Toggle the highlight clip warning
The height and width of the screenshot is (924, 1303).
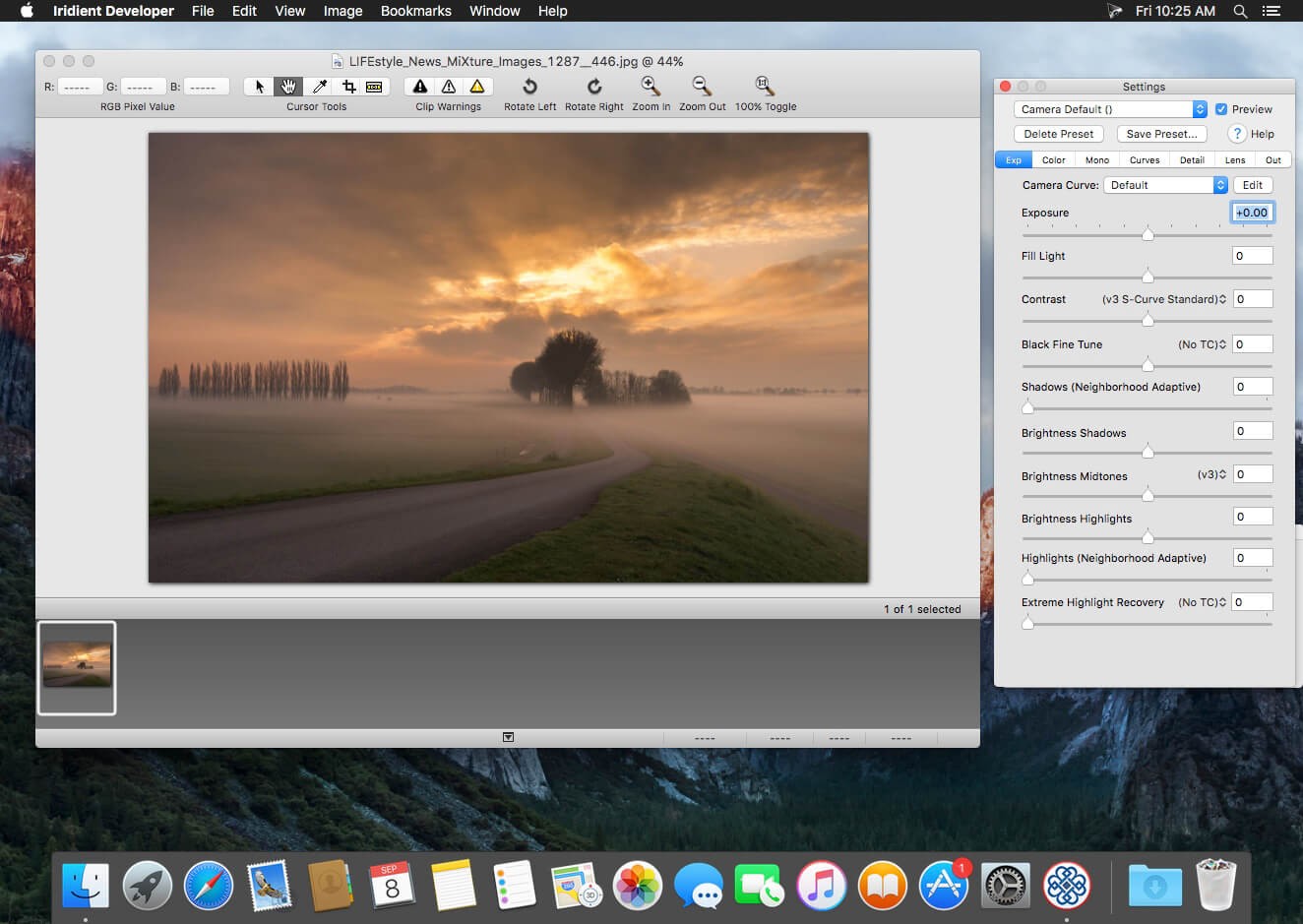tap(475, 87)
